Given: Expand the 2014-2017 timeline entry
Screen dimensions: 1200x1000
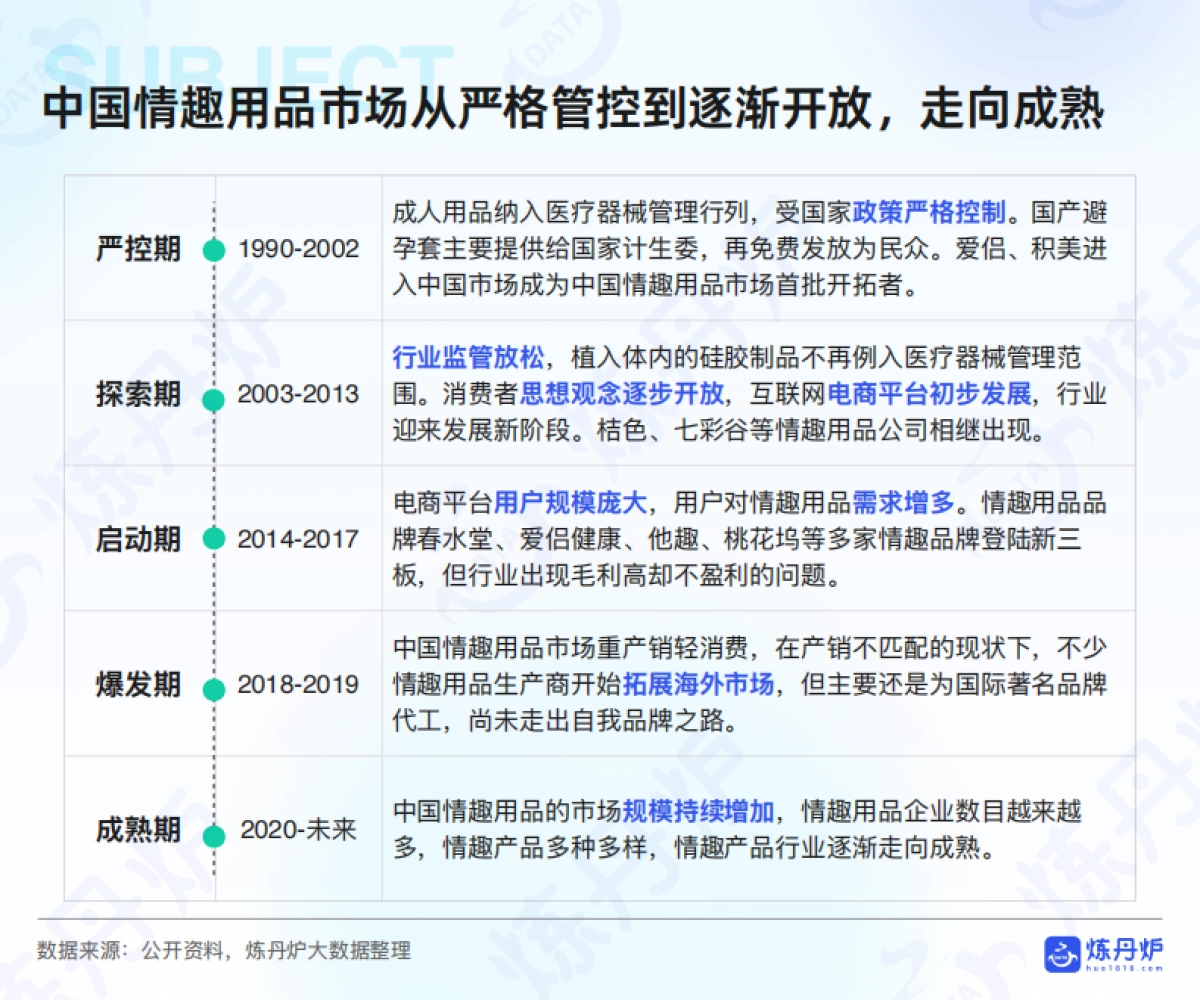Looking at the screenshot, I should point(299,540).
